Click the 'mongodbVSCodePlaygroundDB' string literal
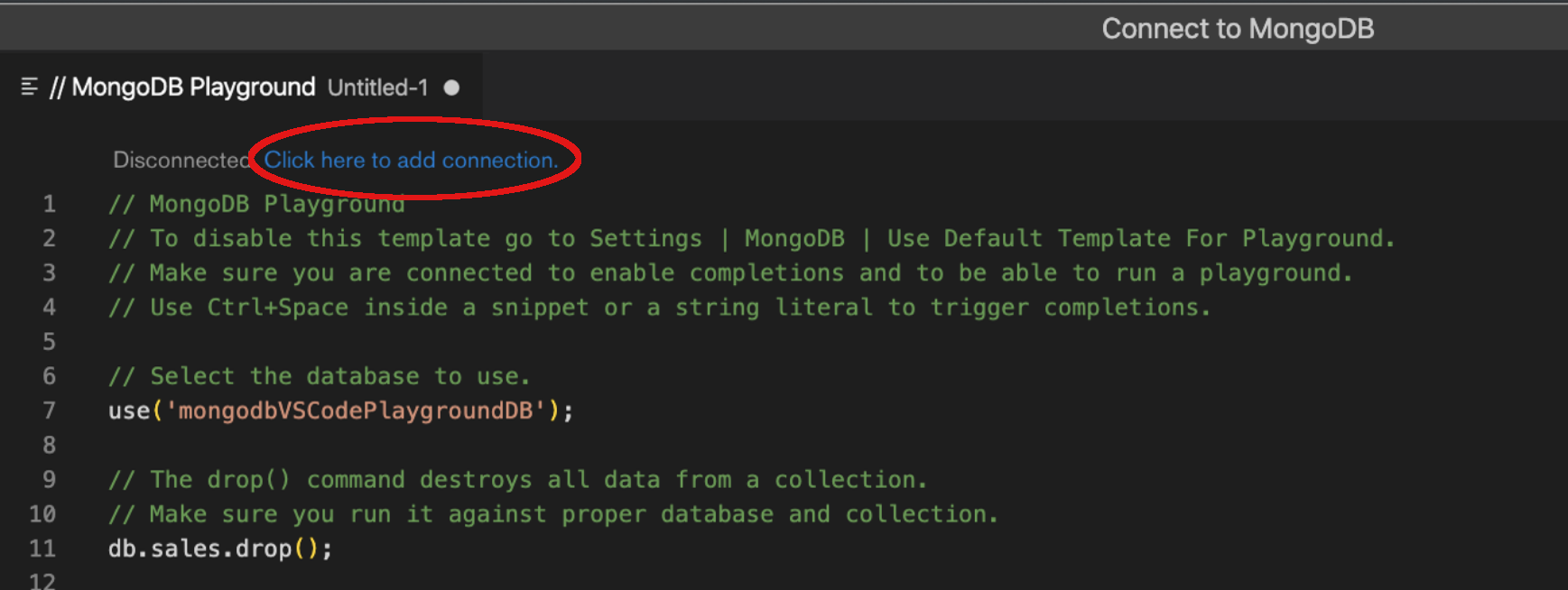Viewport: 1568px width, 590px height. [x=356, y=410]
